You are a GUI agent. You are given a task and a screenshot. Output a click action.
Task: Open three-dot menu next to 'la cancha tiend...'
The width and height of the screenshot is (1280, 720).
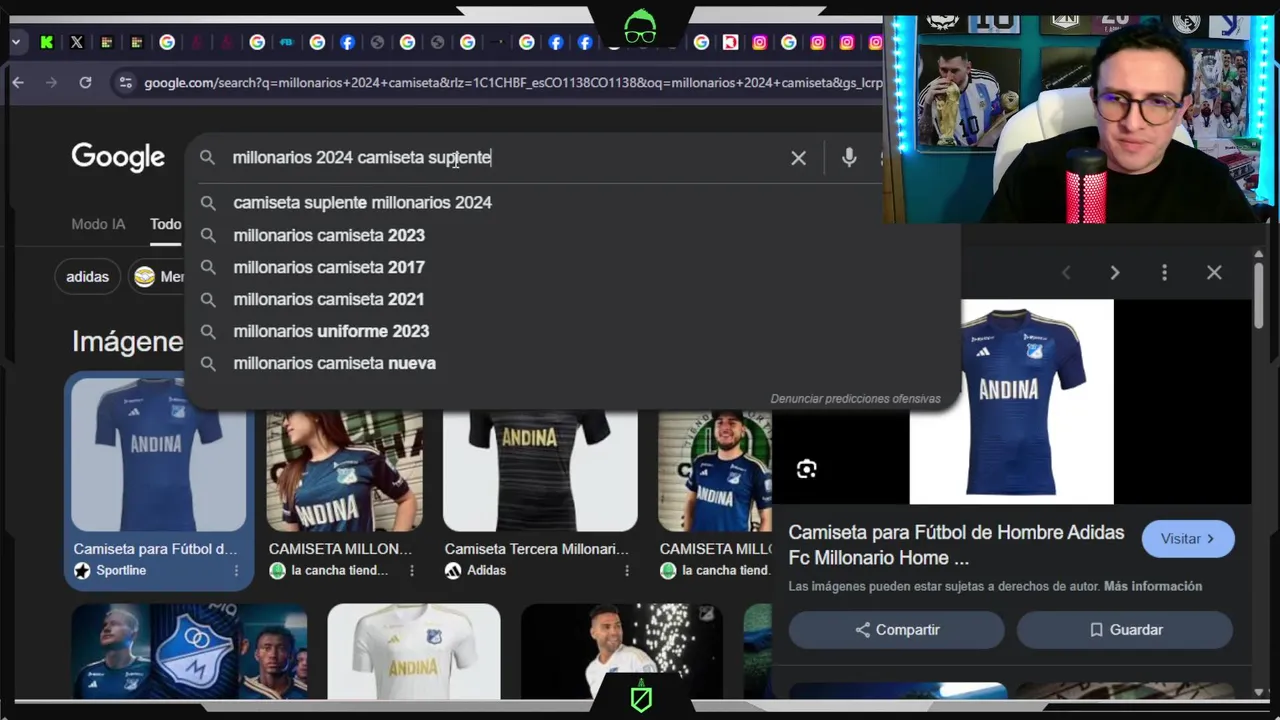(411, 571)
